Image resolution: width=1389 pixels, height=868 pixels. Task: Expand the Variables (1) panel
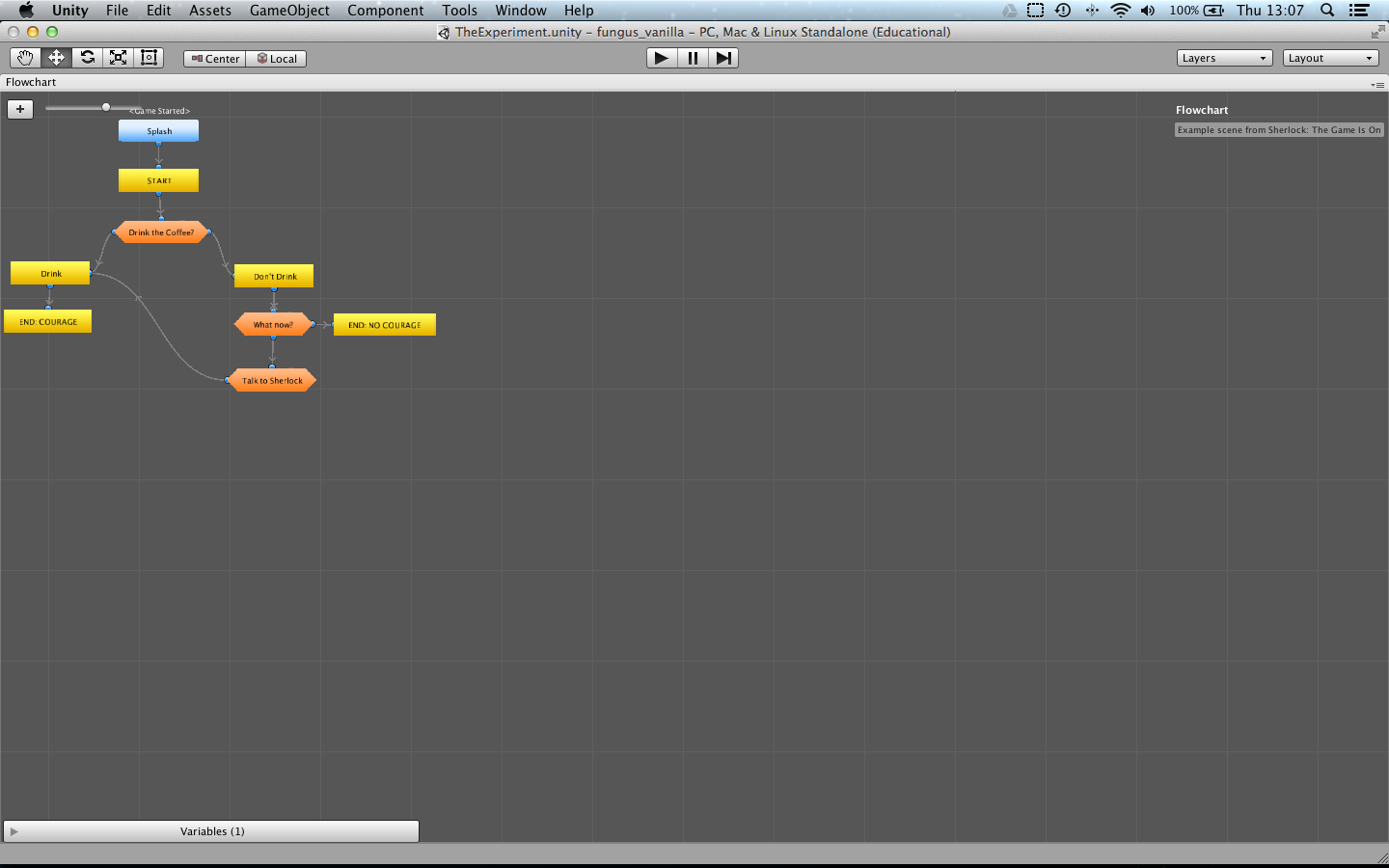(x=211, y=831)
